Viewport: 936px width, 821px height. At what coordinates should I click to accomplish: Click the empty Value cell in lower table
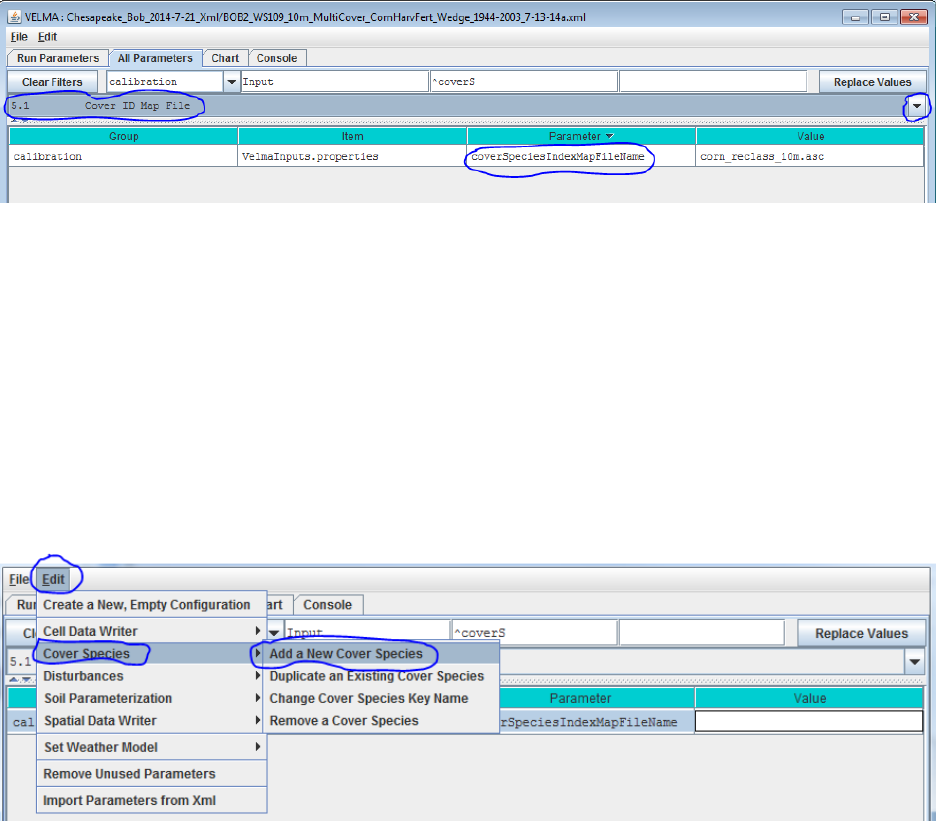click(809, 721)
